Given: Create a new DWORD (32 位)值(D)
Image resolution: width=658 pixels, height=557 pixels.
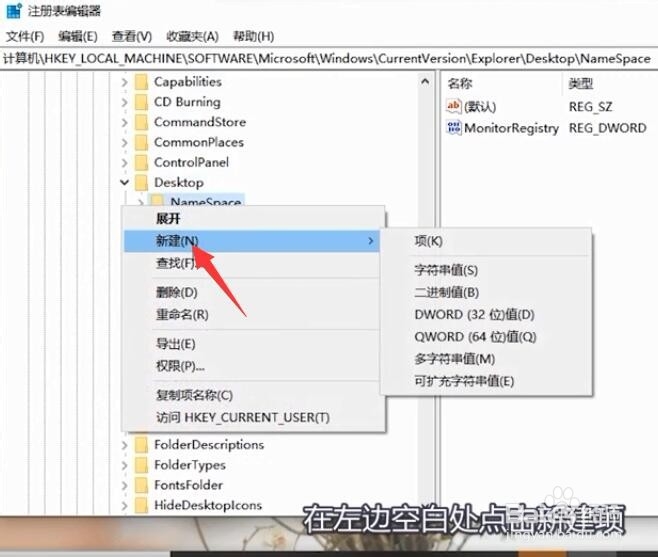Looking at the screenshot, I should tap(486, 315).
